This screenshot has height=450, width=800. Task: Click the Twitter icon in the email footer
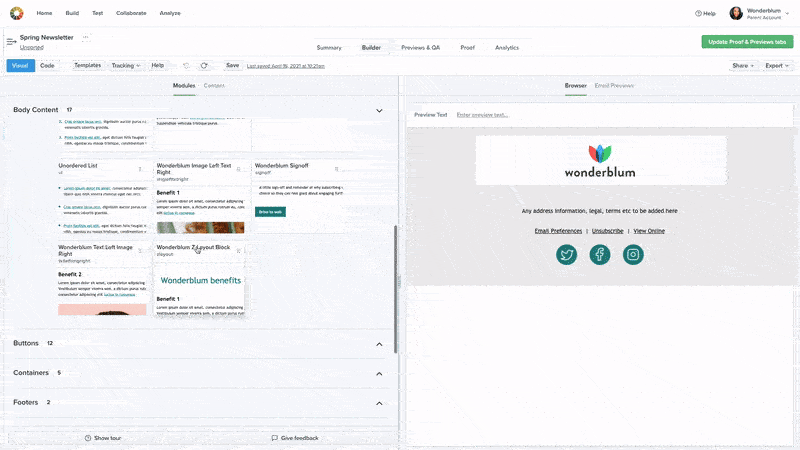click(566, 254)
